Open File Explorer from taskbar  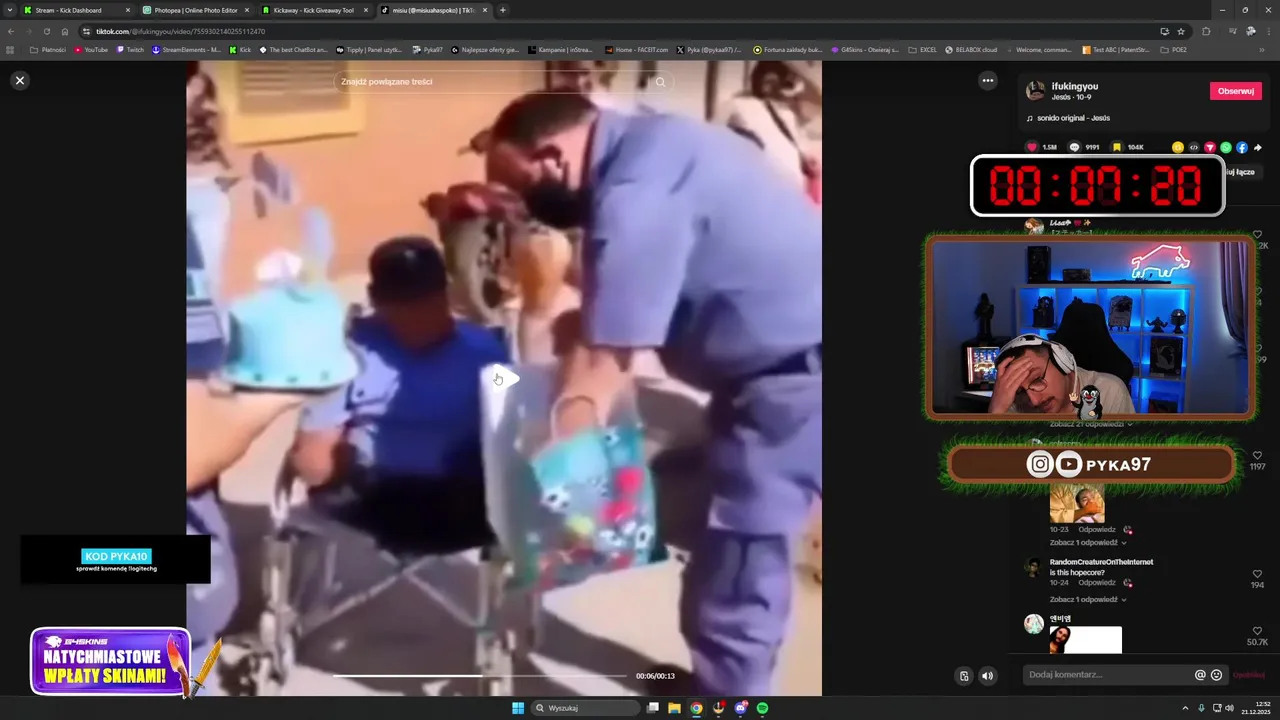(675, 708)
